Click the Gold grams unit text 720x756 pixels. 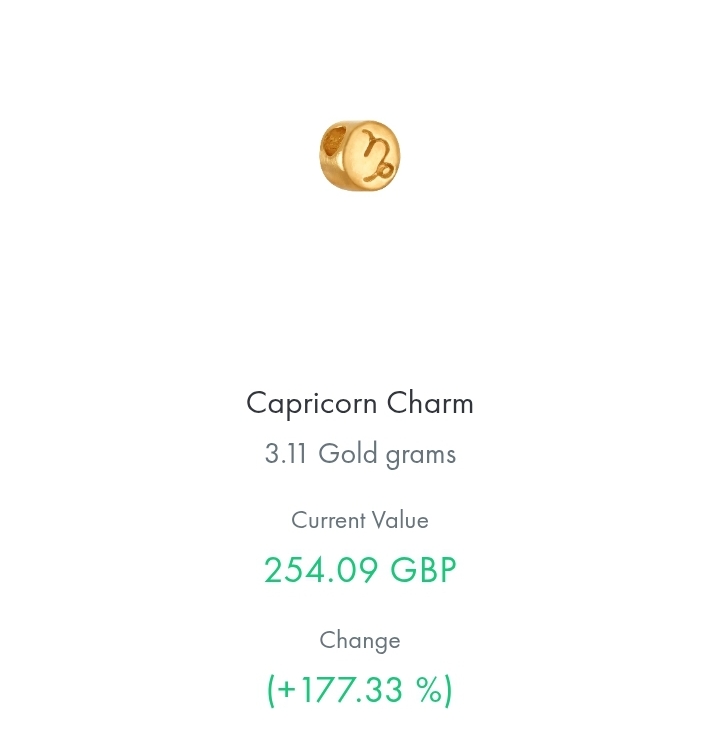click(x=387, y=455)
